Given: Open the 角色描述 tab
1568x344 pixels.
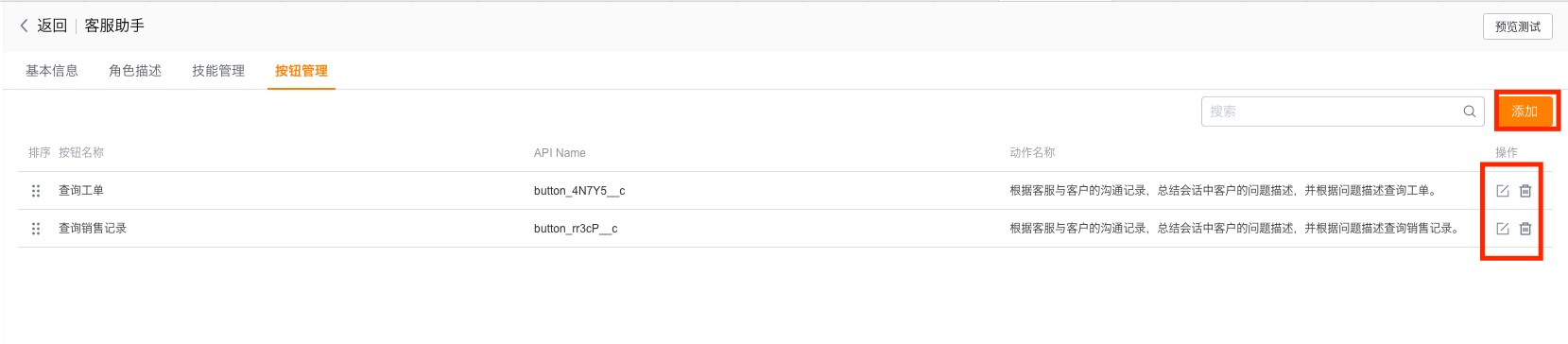Looking at the screenshot, I should pos(135,71).
